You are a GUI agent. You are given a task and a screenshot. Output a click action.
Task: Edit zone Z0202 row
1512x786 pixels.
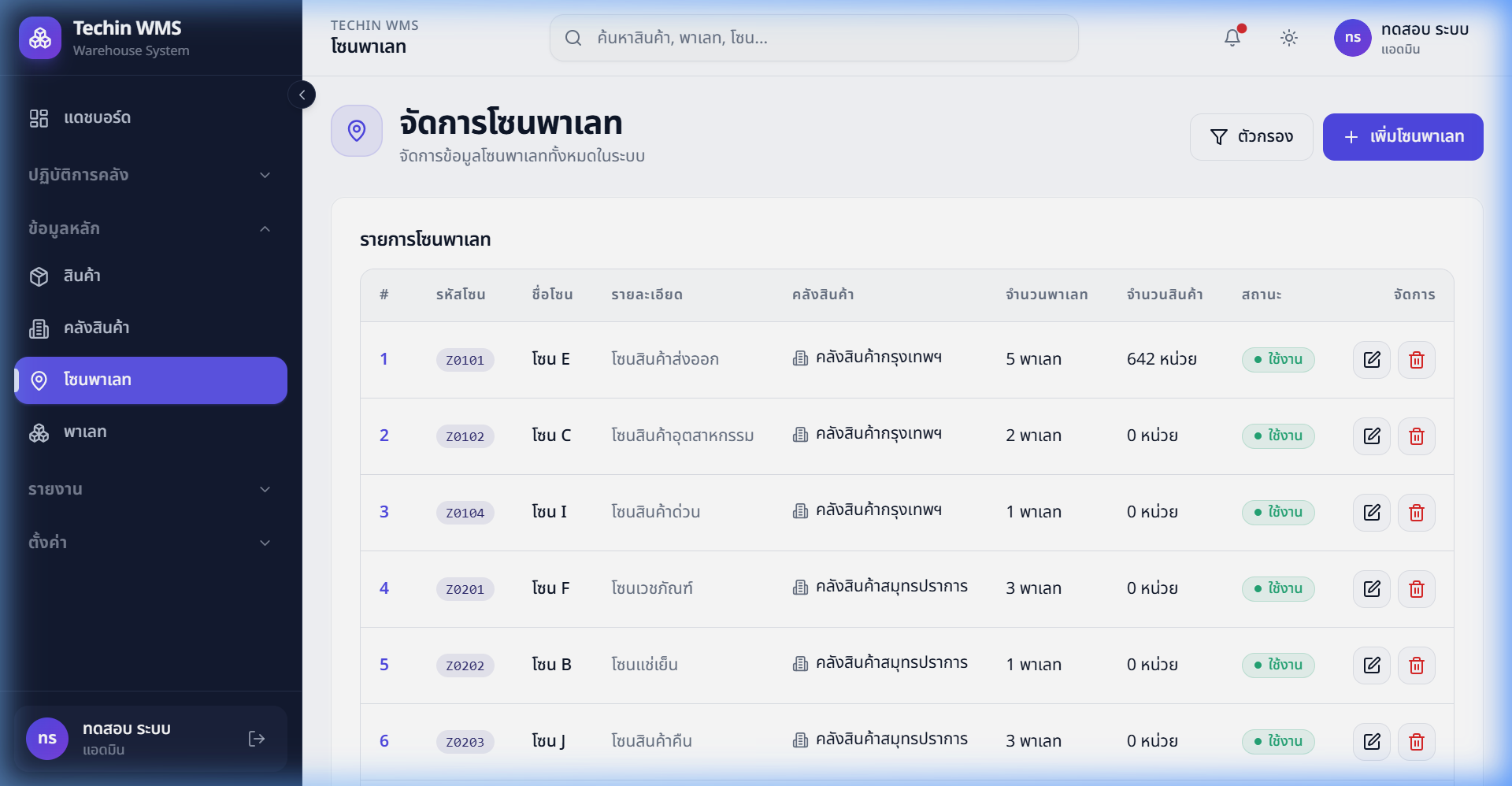pyautogui.click(x=1372, y=666)
